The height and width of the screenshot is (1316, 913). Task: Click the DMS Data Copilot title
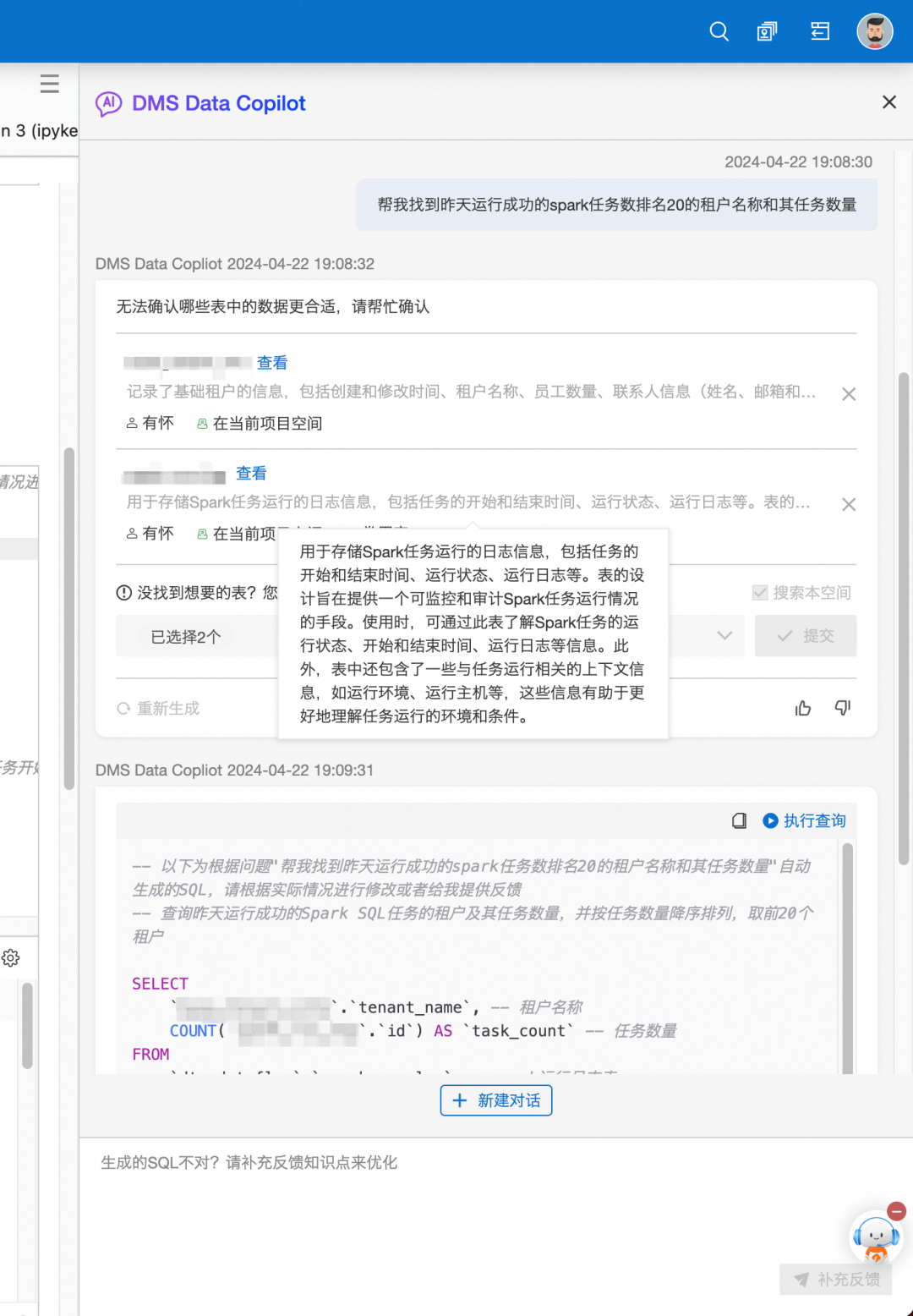tap(218, 103)
